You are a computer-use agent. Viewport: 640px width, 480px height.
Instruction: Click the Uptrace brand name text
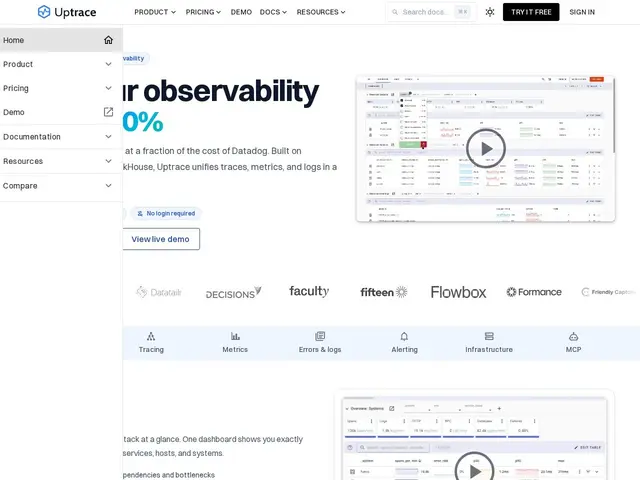tap(75, 12)
